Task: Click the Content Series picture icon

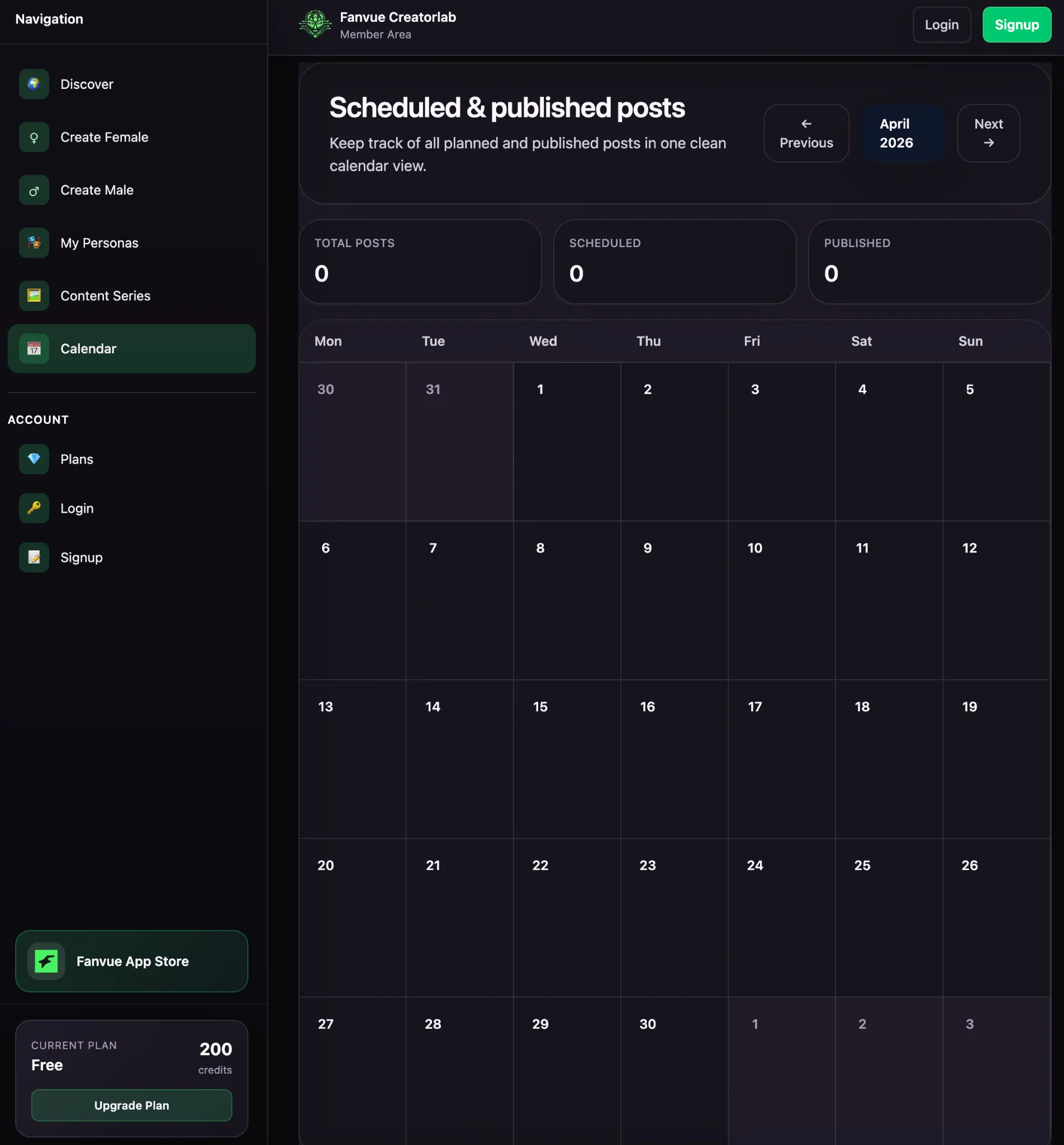Action: [x=34, y=295]
